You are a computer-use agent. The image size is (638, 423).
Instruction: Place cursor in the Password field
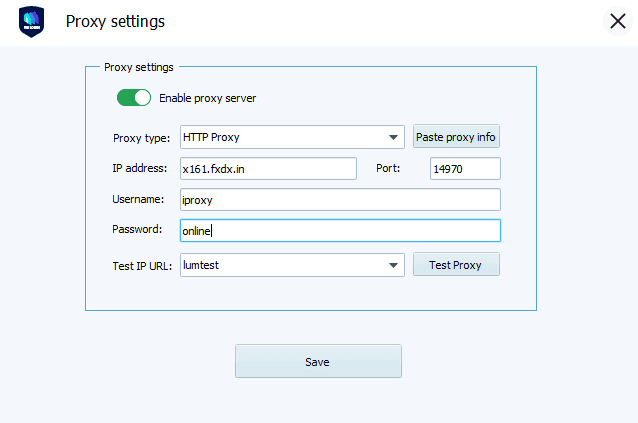(x=340, y=231)
